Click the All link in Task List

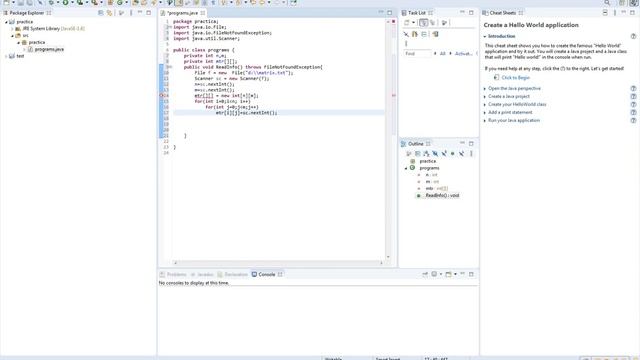[x=442, y=53]
